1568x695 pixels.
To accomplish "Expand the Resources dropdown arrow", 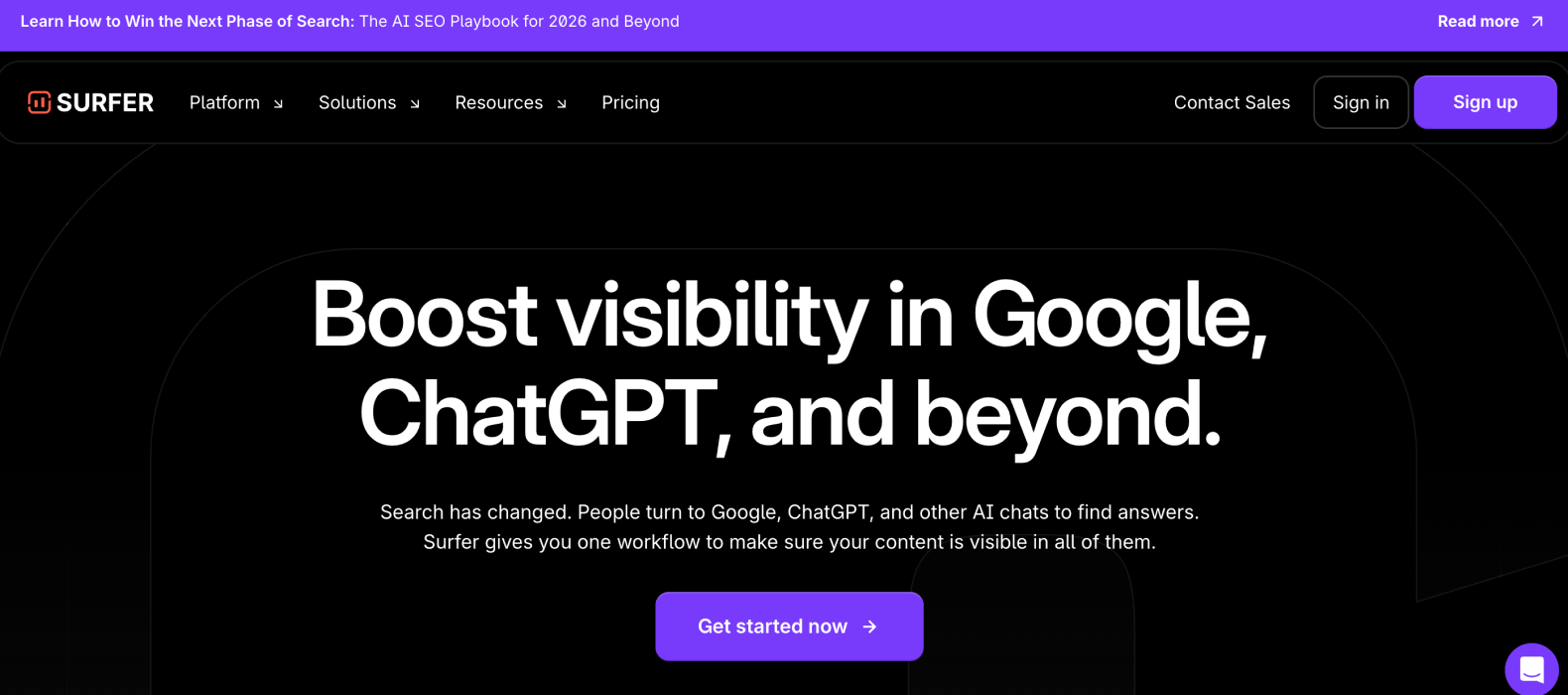I will 562,103.
